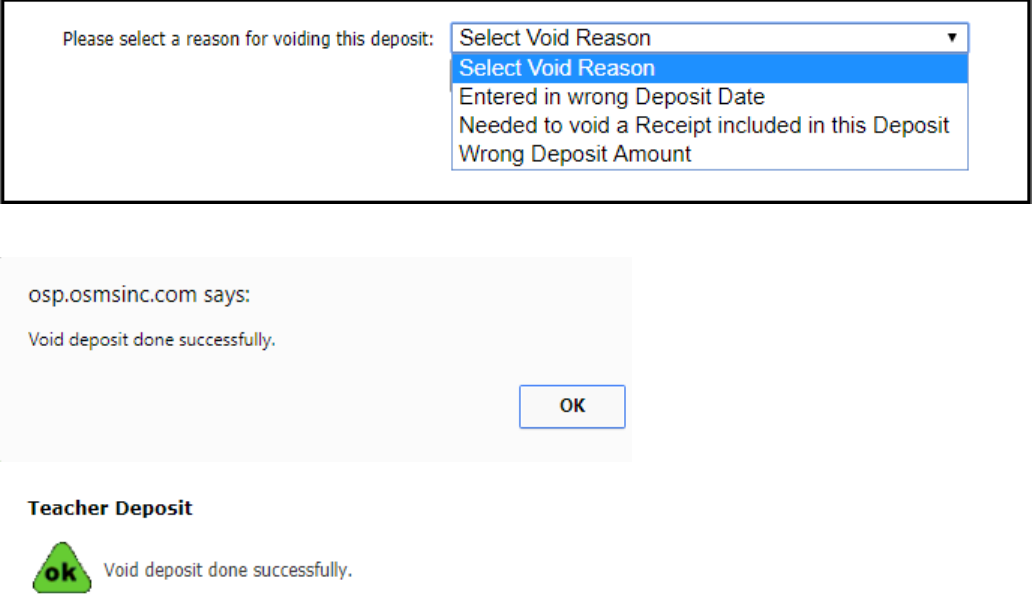Click success text beside the ok icon
The height and width of the screenshot is (607, 1032).
coord(228,570)
